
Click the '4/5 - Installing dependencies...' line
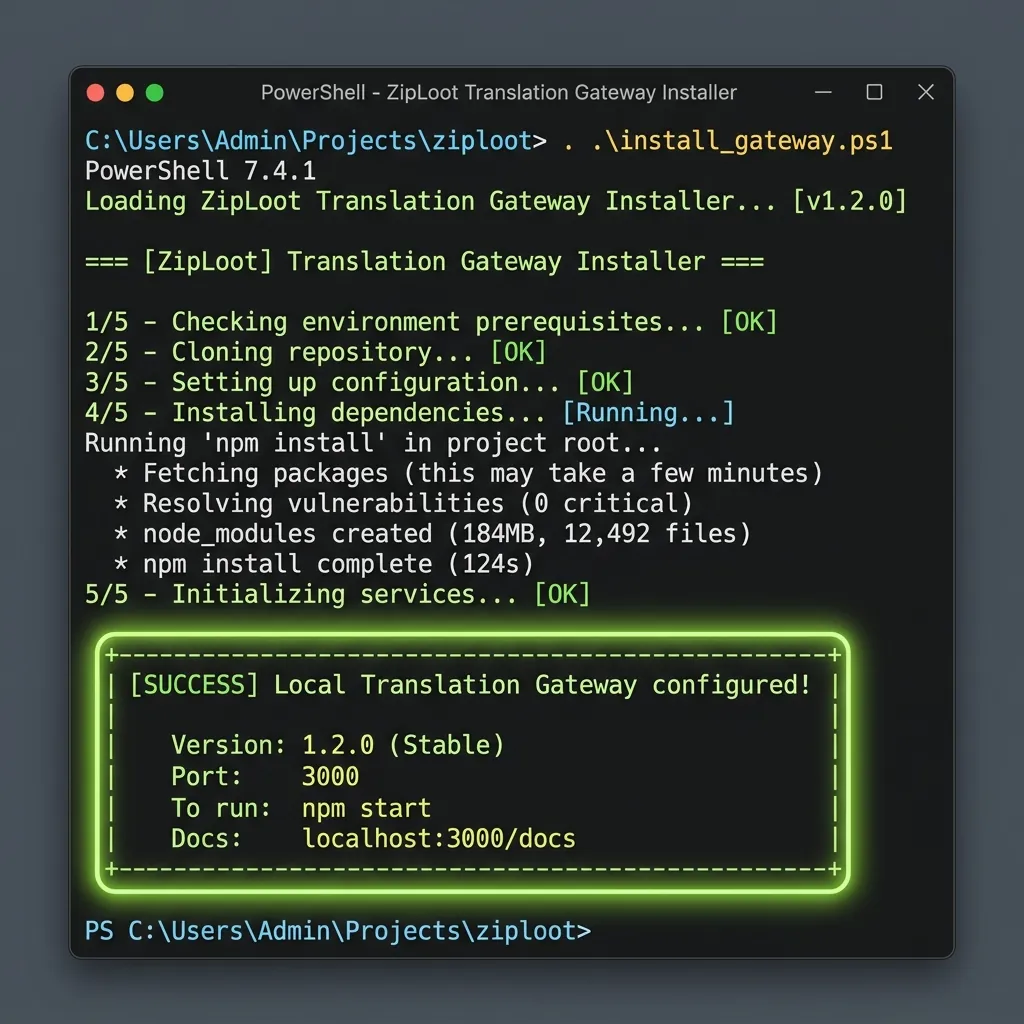point(315,413)
